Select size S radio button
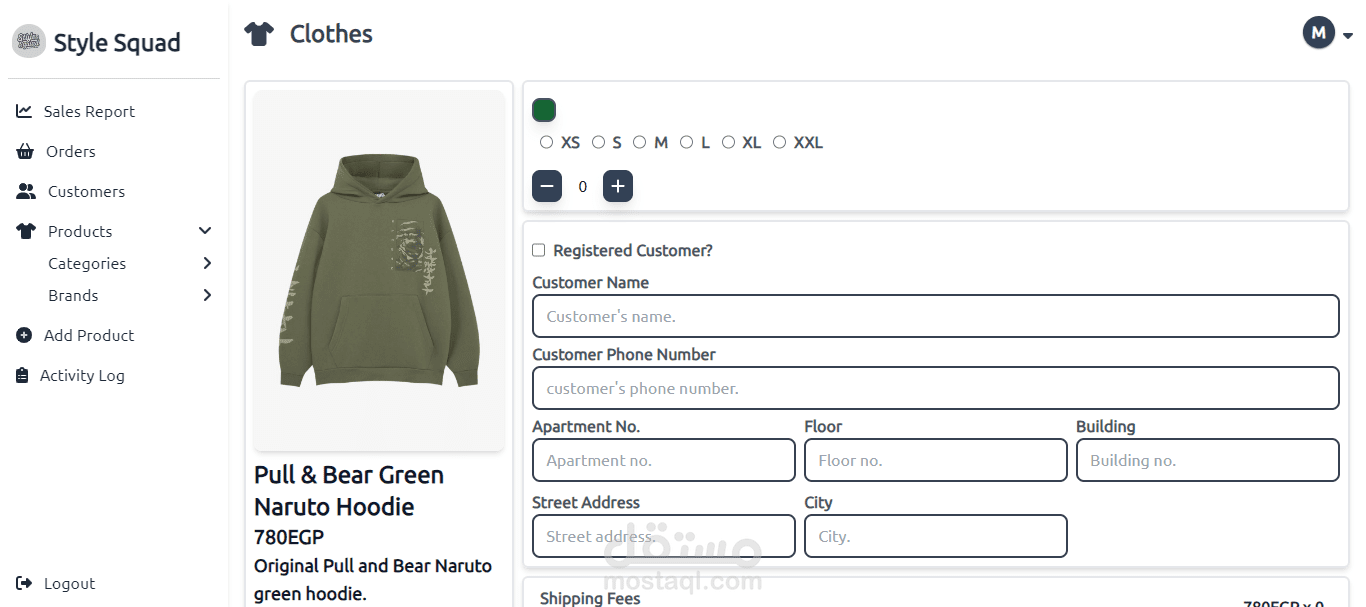 coord(598,142)
